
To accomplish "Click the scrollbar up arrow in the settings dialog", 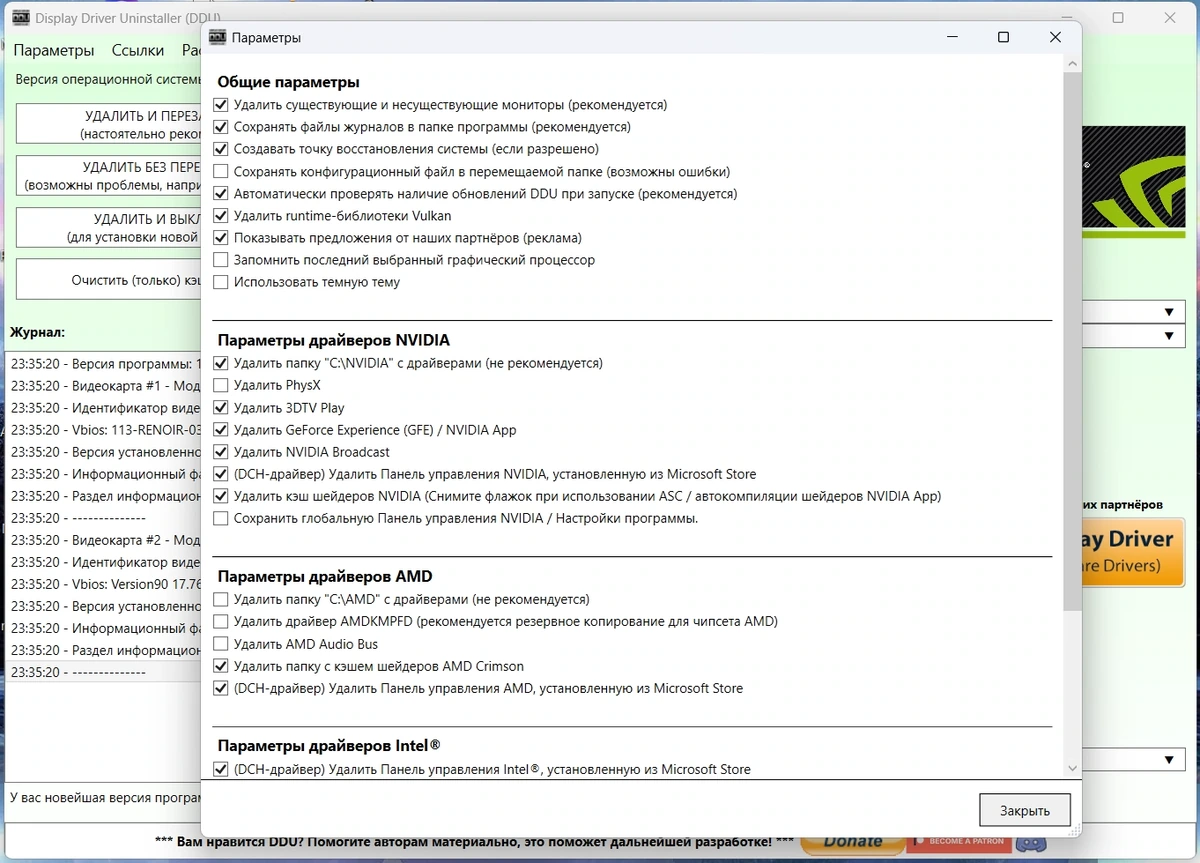I will click(x=1072, y=63).
